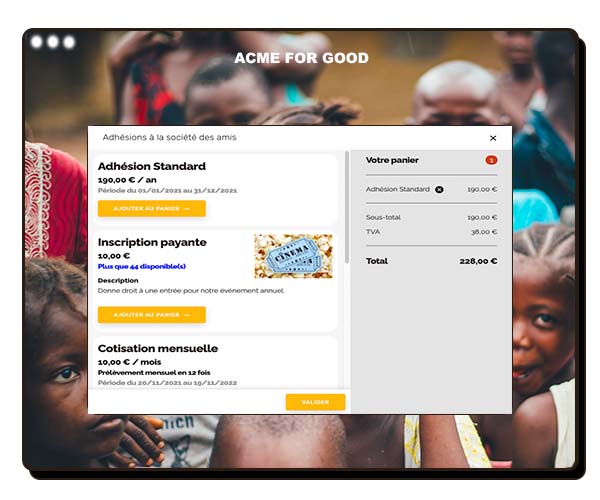Close the Adhésions dialog with X icon
This screenshot has height=500, width=600.
(x=493, y=138)
